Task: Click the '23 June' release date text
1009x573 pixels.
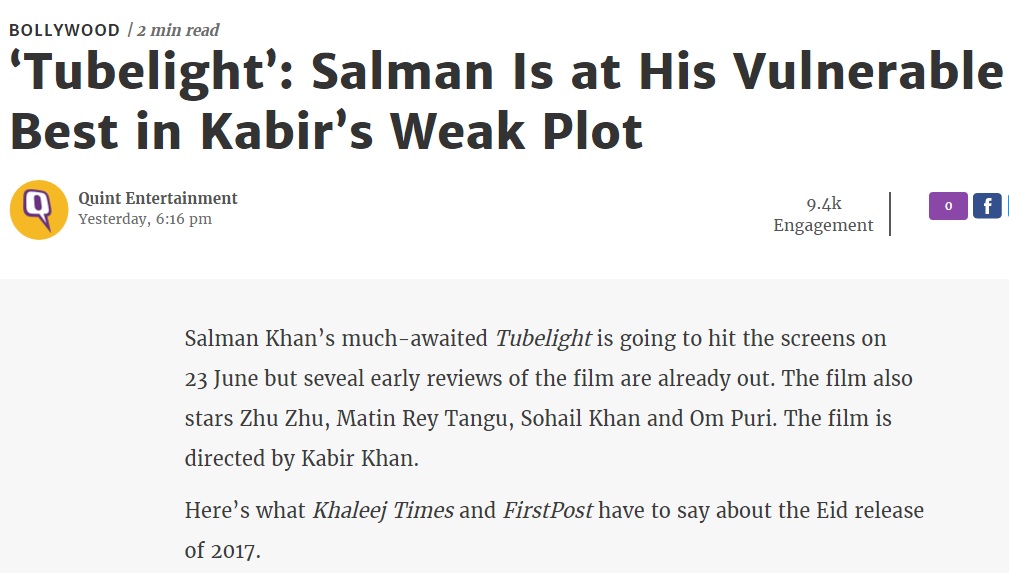Action: point(221,379)
